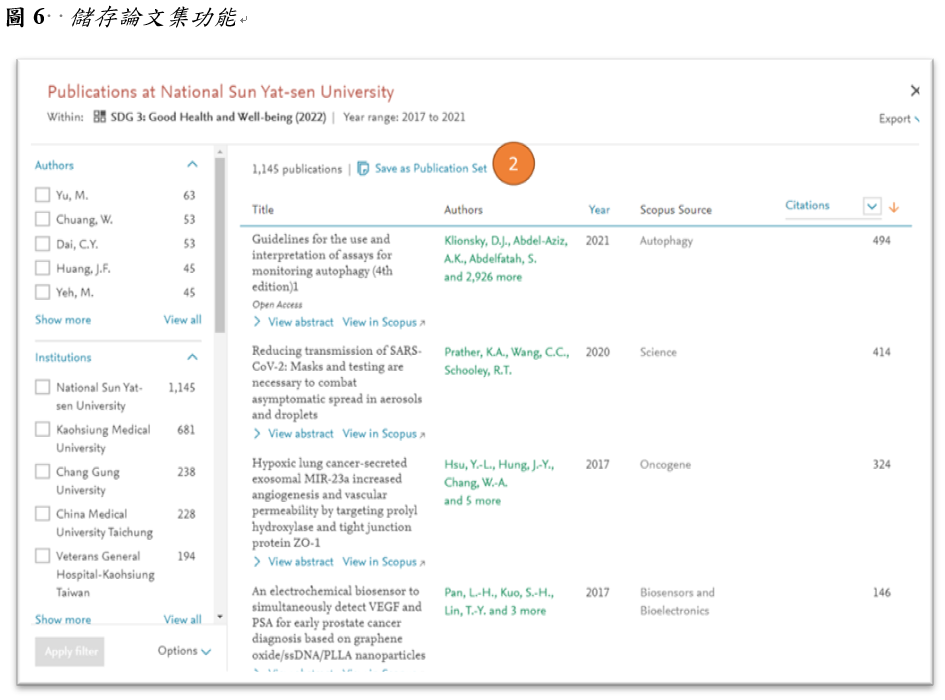Click the Save as Publication Set icon

point(363,168)
